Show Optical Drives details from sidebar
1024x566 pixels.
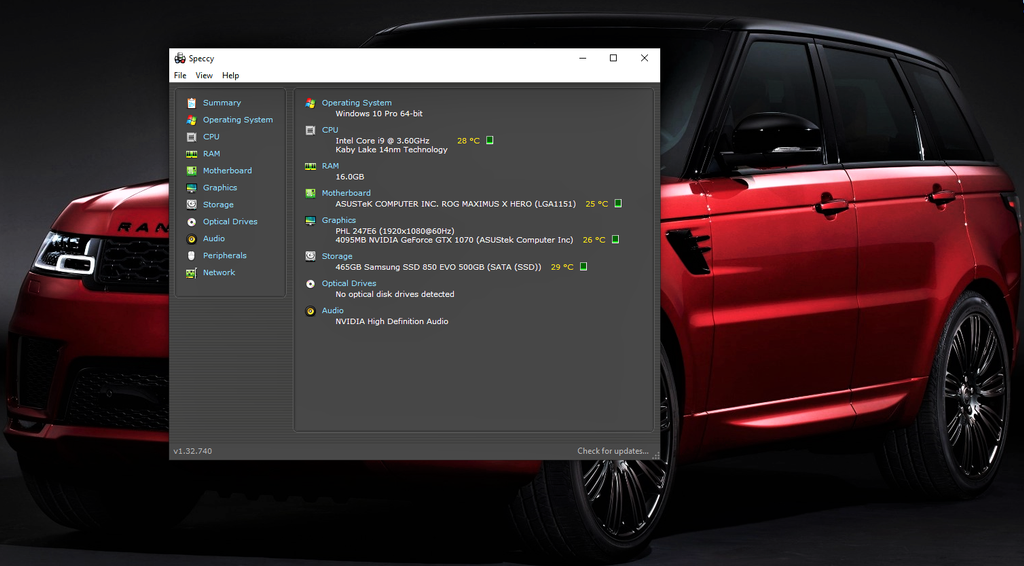[x=230, y=221]
